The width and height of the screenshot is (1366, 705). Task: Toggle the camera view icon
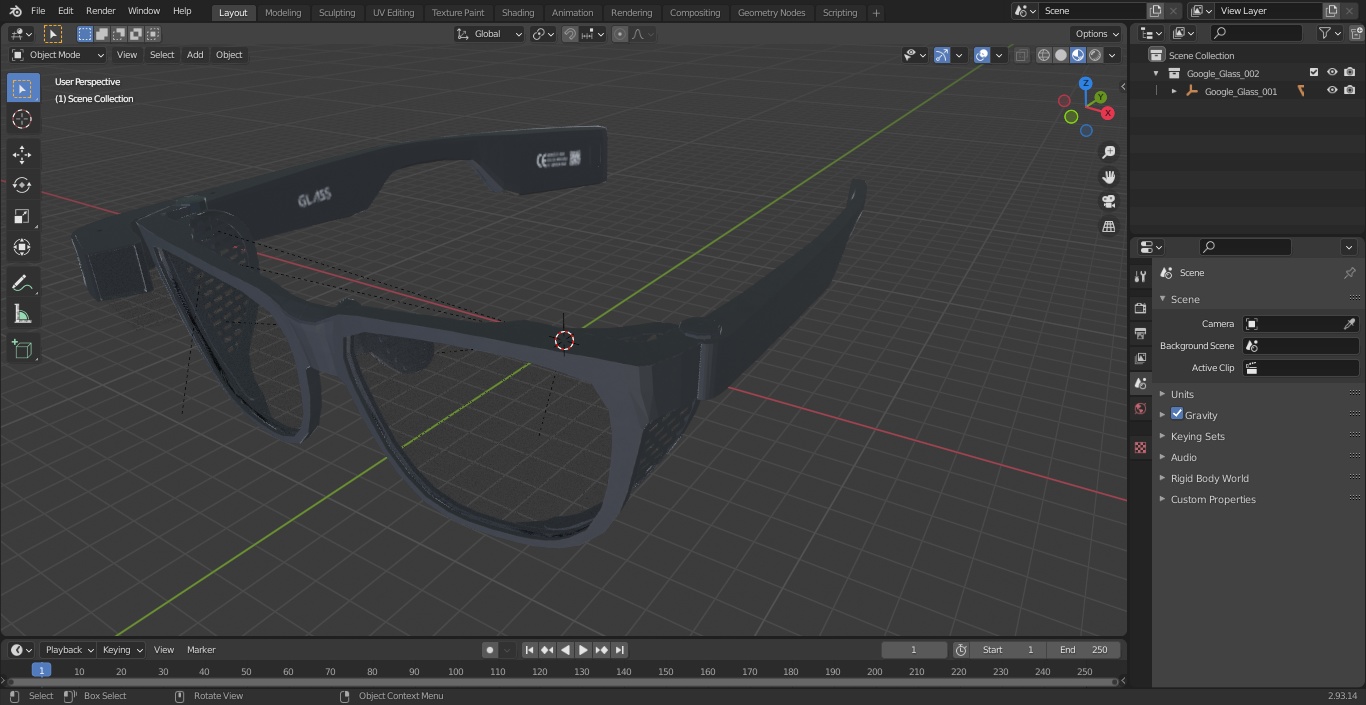tap(1108, 201)
